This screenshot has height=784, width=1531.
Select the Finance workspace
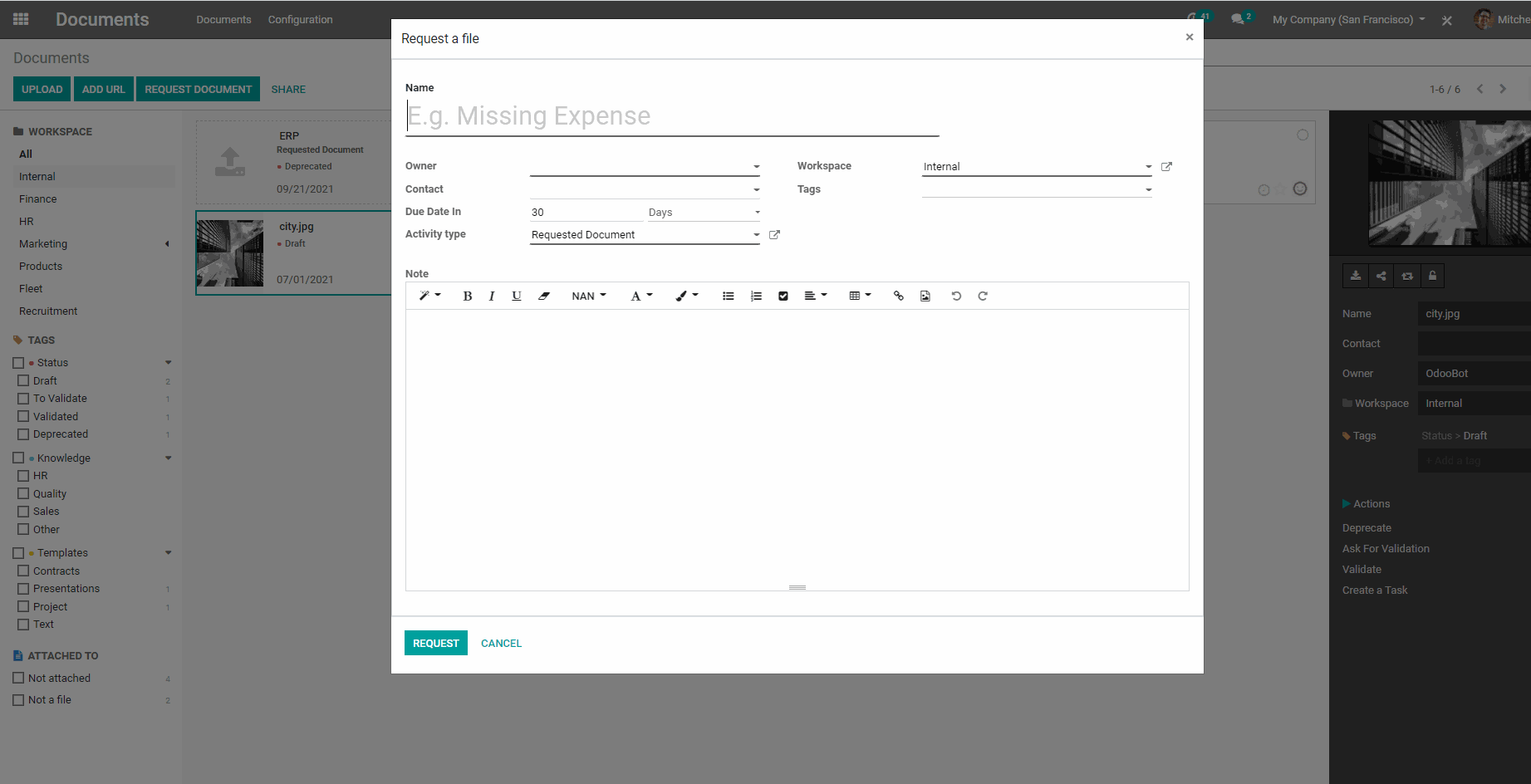[x=38, y=199]
